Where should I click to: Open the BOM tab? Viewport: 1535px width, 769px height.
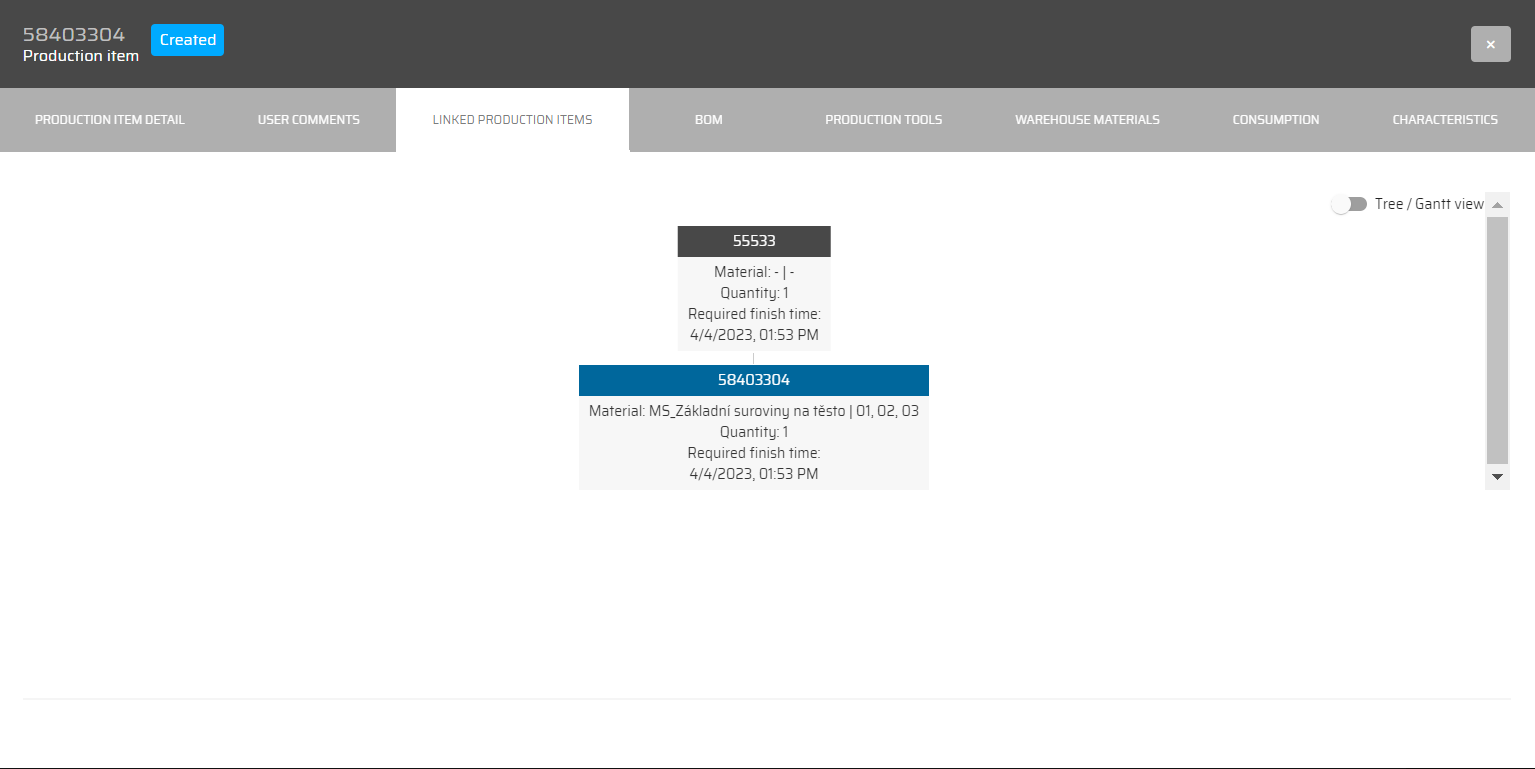coord(708,120)
